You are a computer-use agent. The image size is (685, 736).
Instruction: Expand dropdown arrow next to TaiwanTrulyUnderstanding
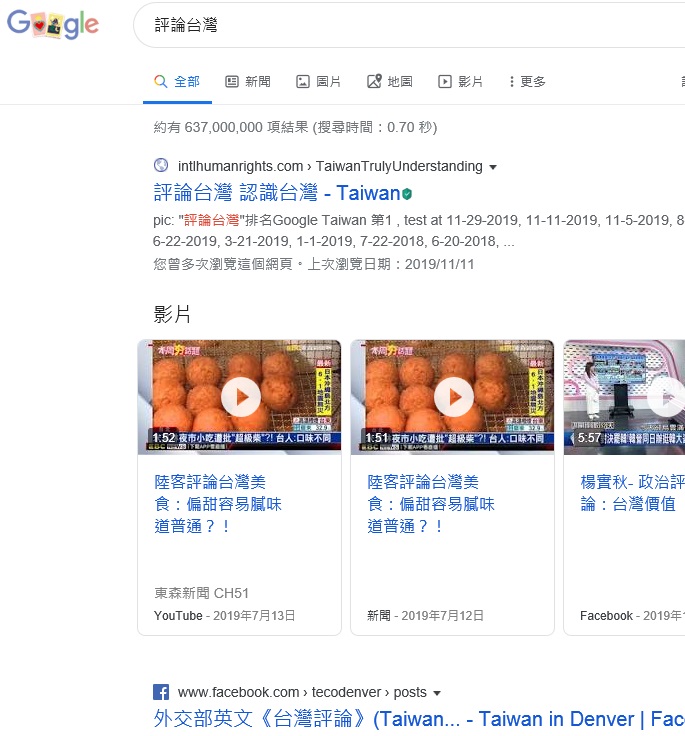493,167
